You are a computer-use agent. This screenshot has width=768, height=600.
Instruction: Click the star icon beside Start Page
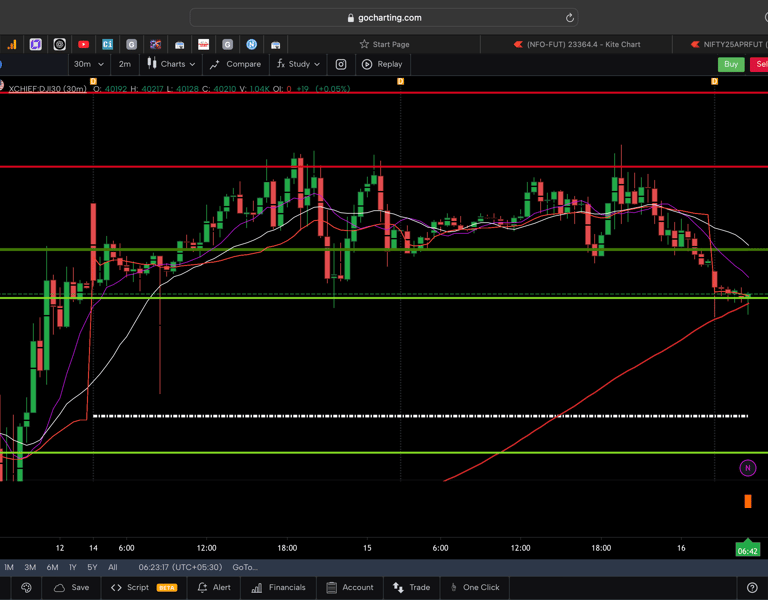click(364, 44)
